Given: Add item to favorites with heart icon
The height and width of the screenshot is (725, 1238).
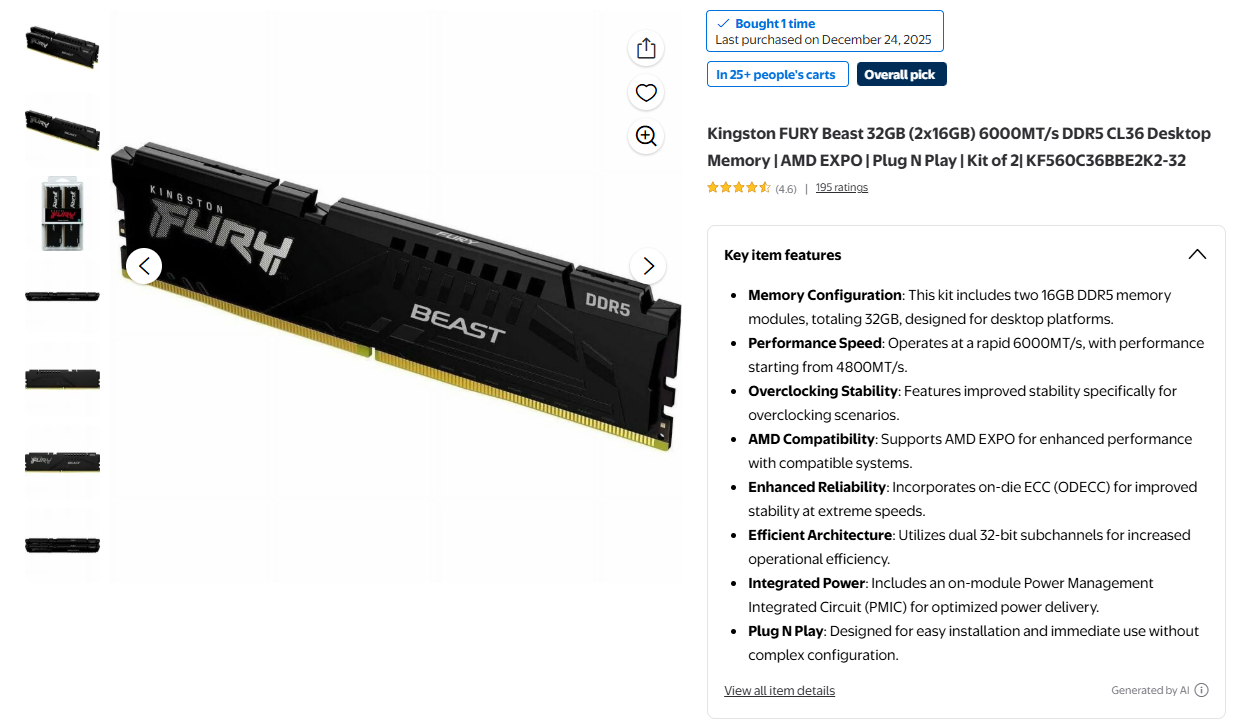Looking at the screenshot, I should pos(646,93).
